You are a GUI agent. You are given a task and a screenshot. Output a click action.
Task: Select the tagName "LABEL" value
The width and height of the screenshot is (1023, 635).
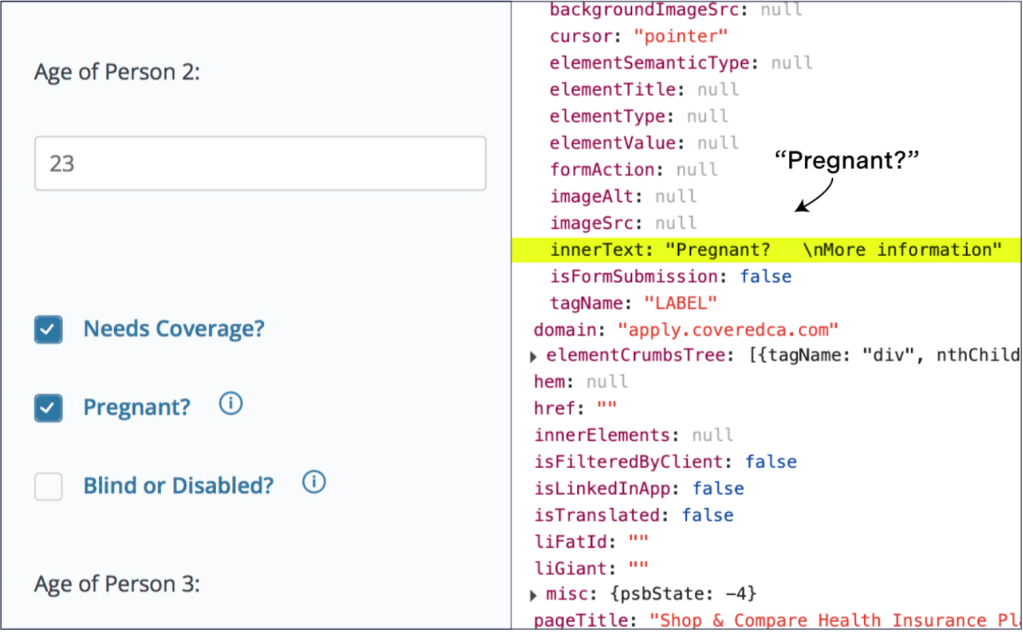pos(680,303)
